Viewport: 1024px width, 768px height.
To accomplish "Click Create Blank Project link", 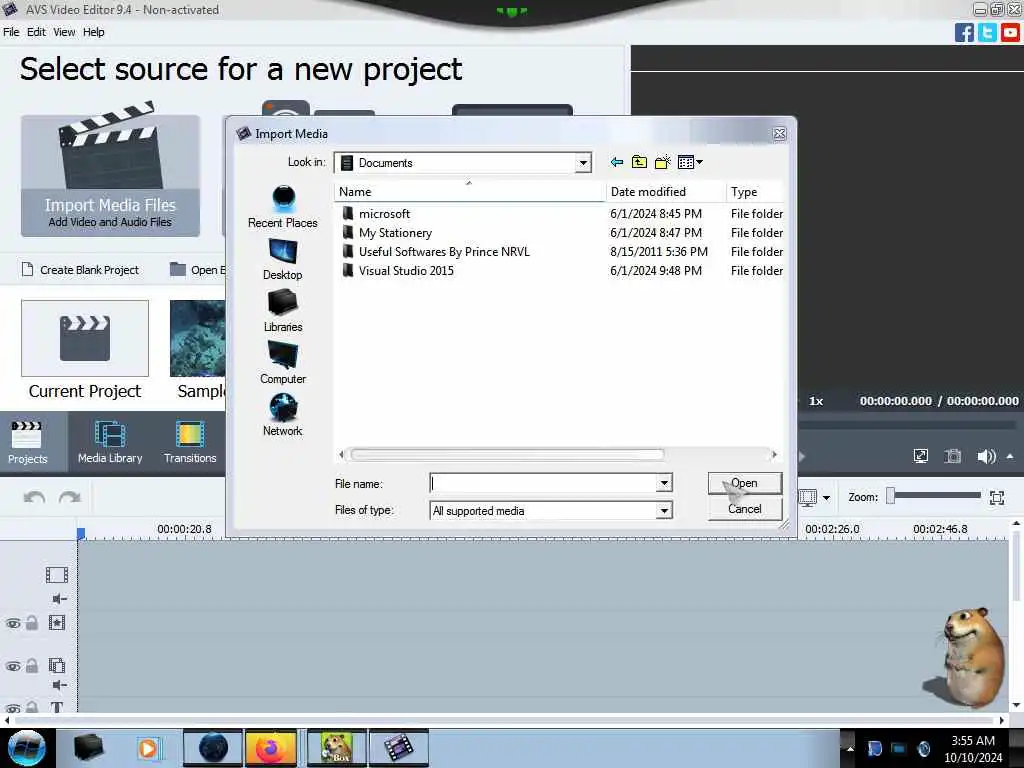I will tap(81, 270).
